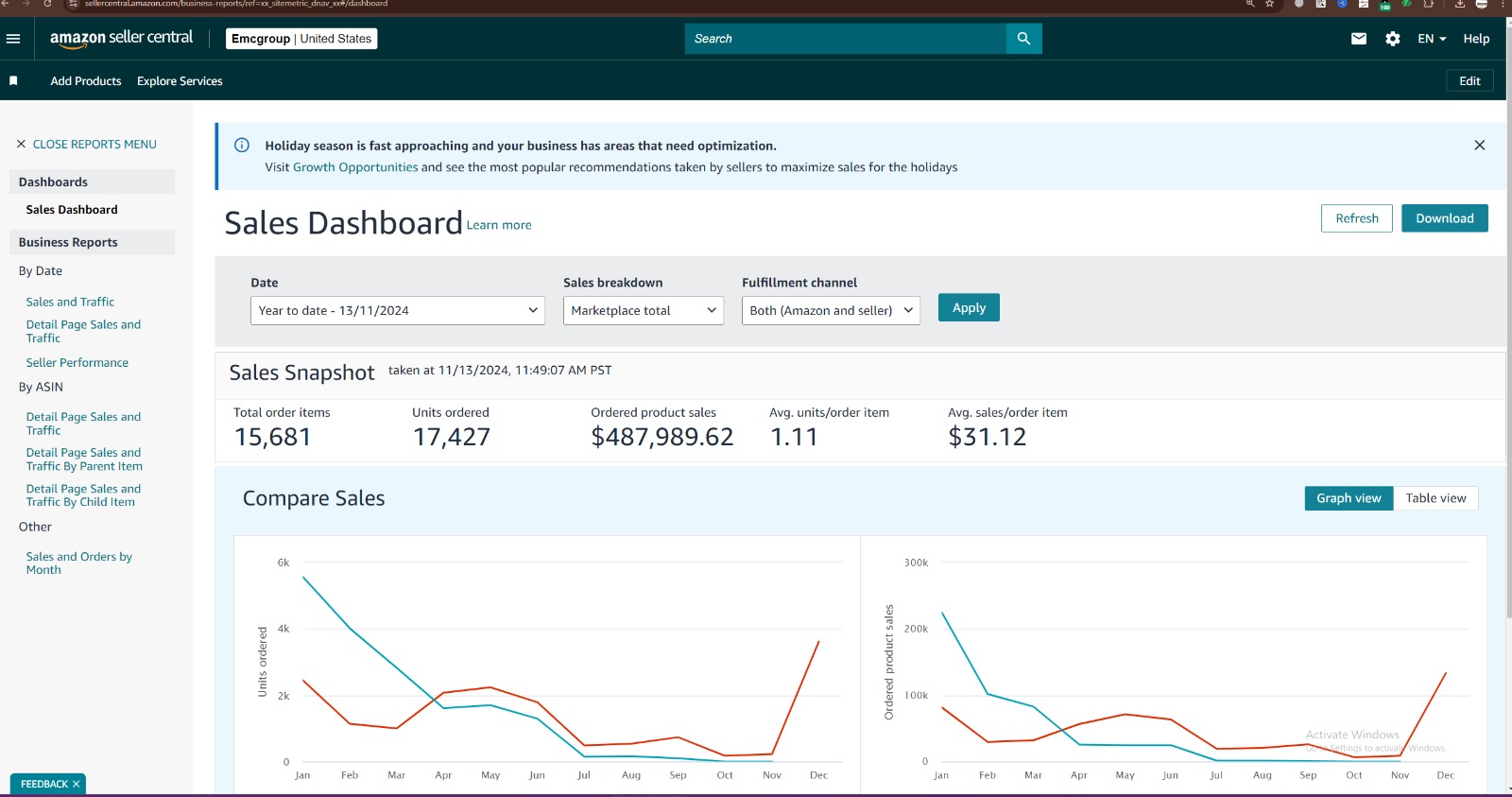This screenshot has width=1512, height=797.
Task: Open the Date range dropdown
Action: click(x=398, y=310)
